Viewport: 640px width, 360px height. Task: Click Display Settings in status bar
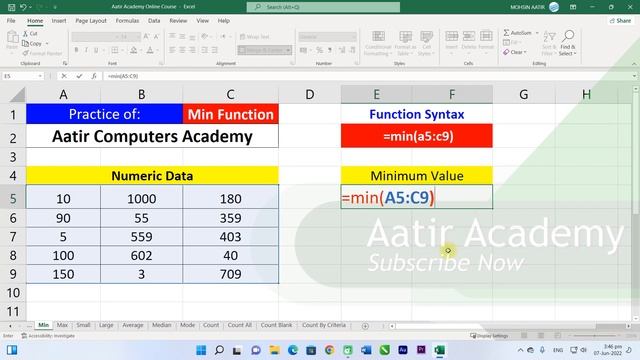tap(489, 336)
